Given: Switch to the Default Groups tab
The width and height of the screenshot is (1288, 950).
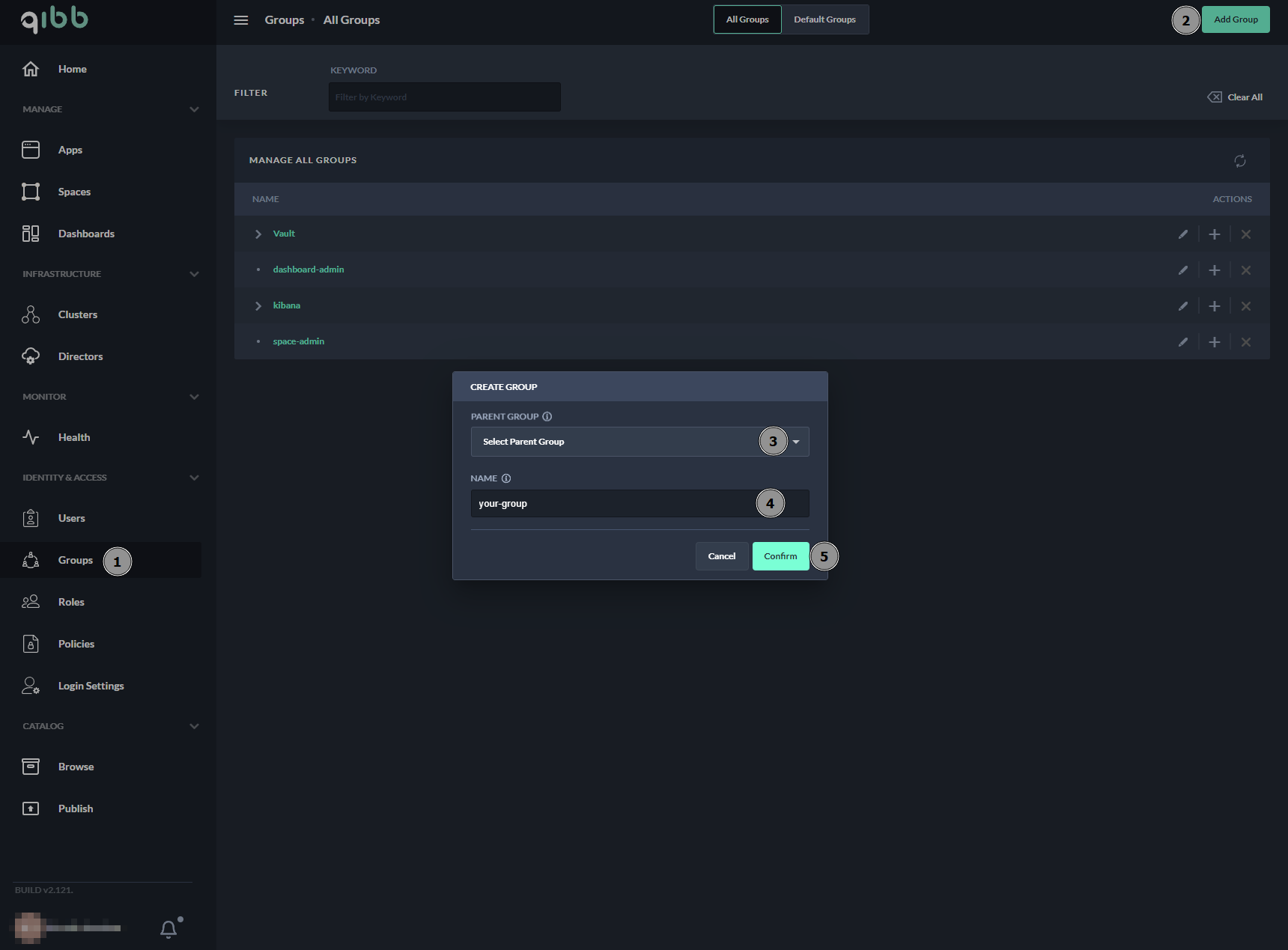Looking at the screenshot, I should [824, 19].
